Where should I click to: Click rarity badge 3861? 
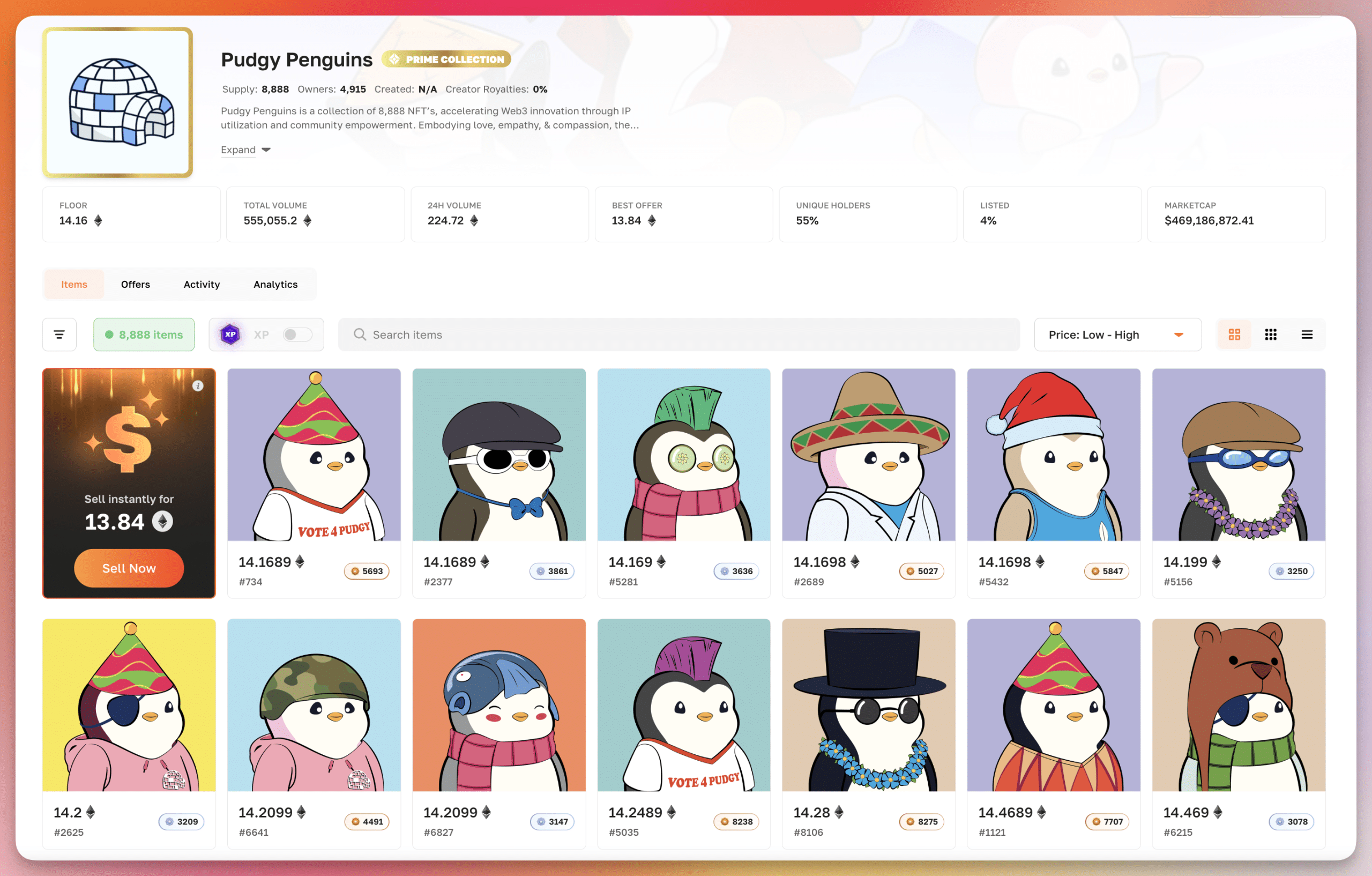(552, 571)
